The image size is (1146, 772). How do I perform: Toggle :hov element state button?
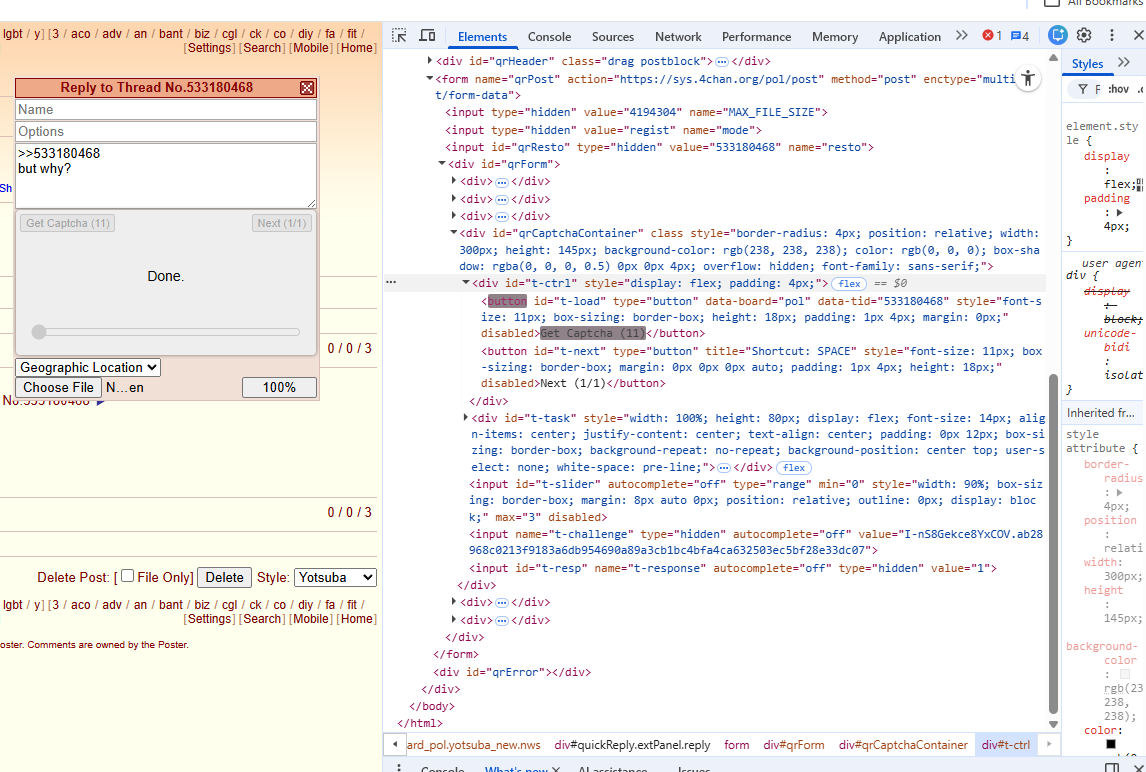pyautogui.click(x=1119, y=89)
